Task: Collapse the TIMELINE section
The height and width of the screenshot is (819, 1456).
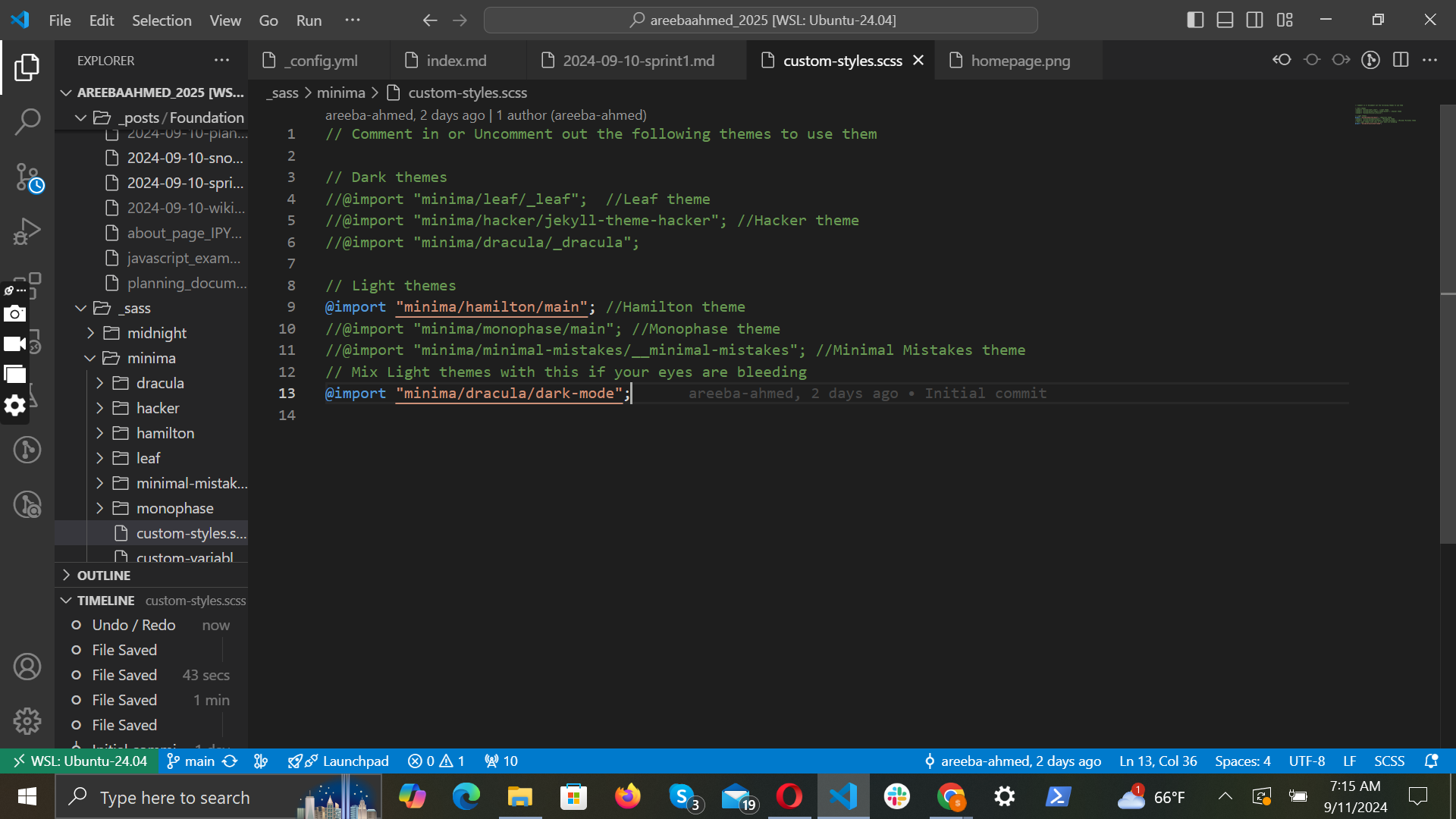Action: coord(152,601)
